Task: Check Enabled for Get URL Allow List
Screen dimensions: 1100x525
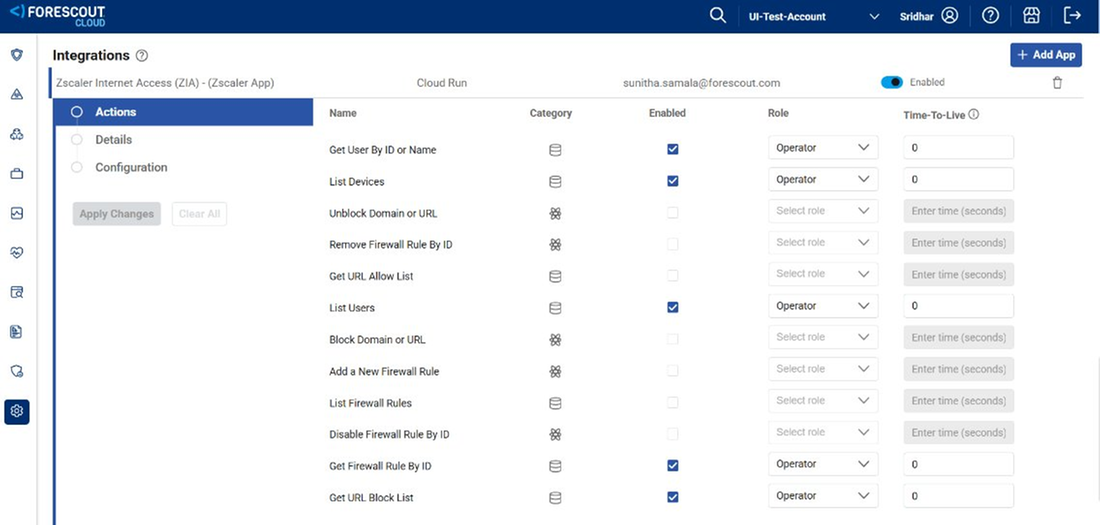Action: [673, 275]
